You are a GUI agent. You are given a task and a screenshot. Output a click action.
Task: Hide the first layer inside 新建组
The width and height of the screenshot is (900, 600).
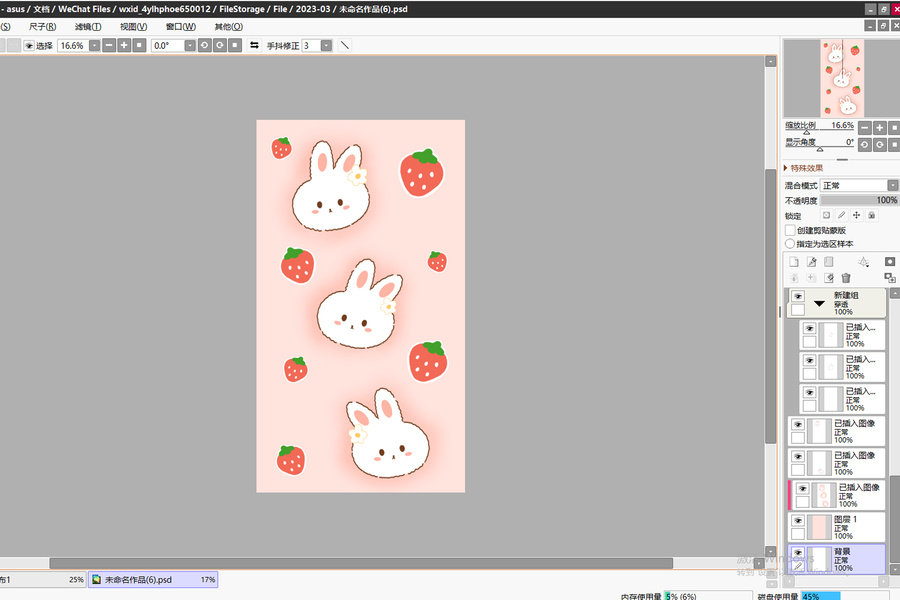point(809,328)
